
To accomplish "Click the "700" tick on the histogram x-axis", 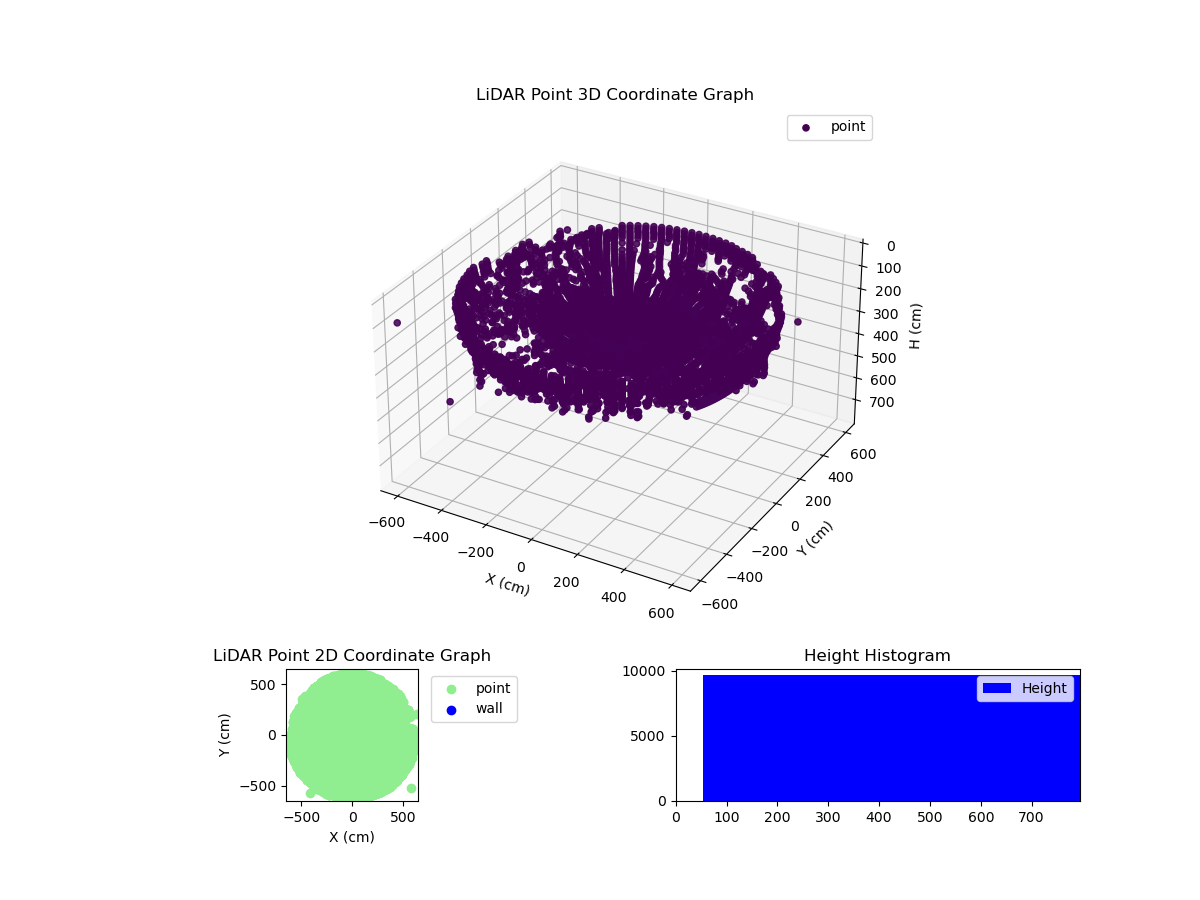I will (1032, 817).
